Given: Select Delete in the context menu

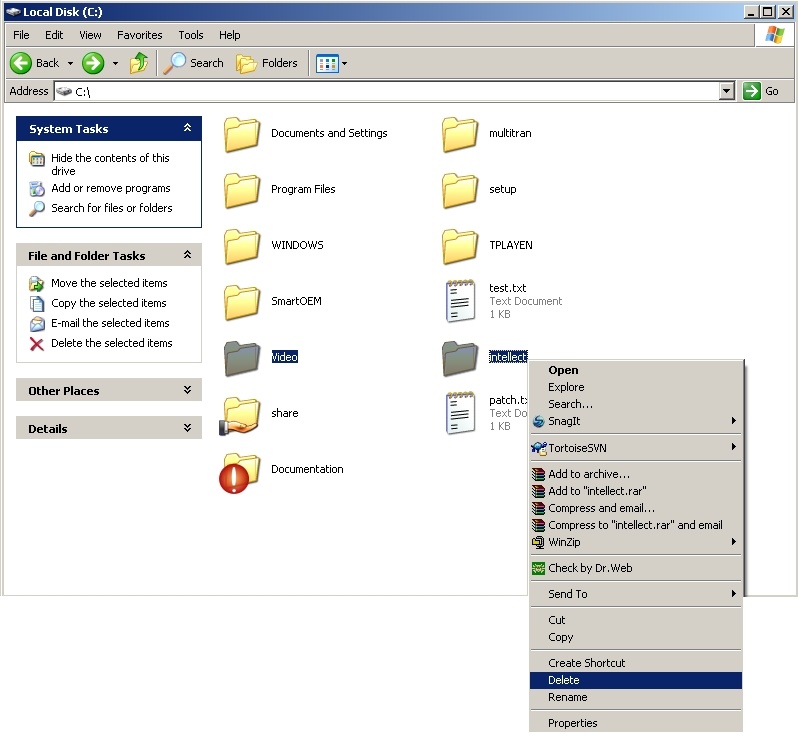Looking at the screenshot, I should [564, 680].
